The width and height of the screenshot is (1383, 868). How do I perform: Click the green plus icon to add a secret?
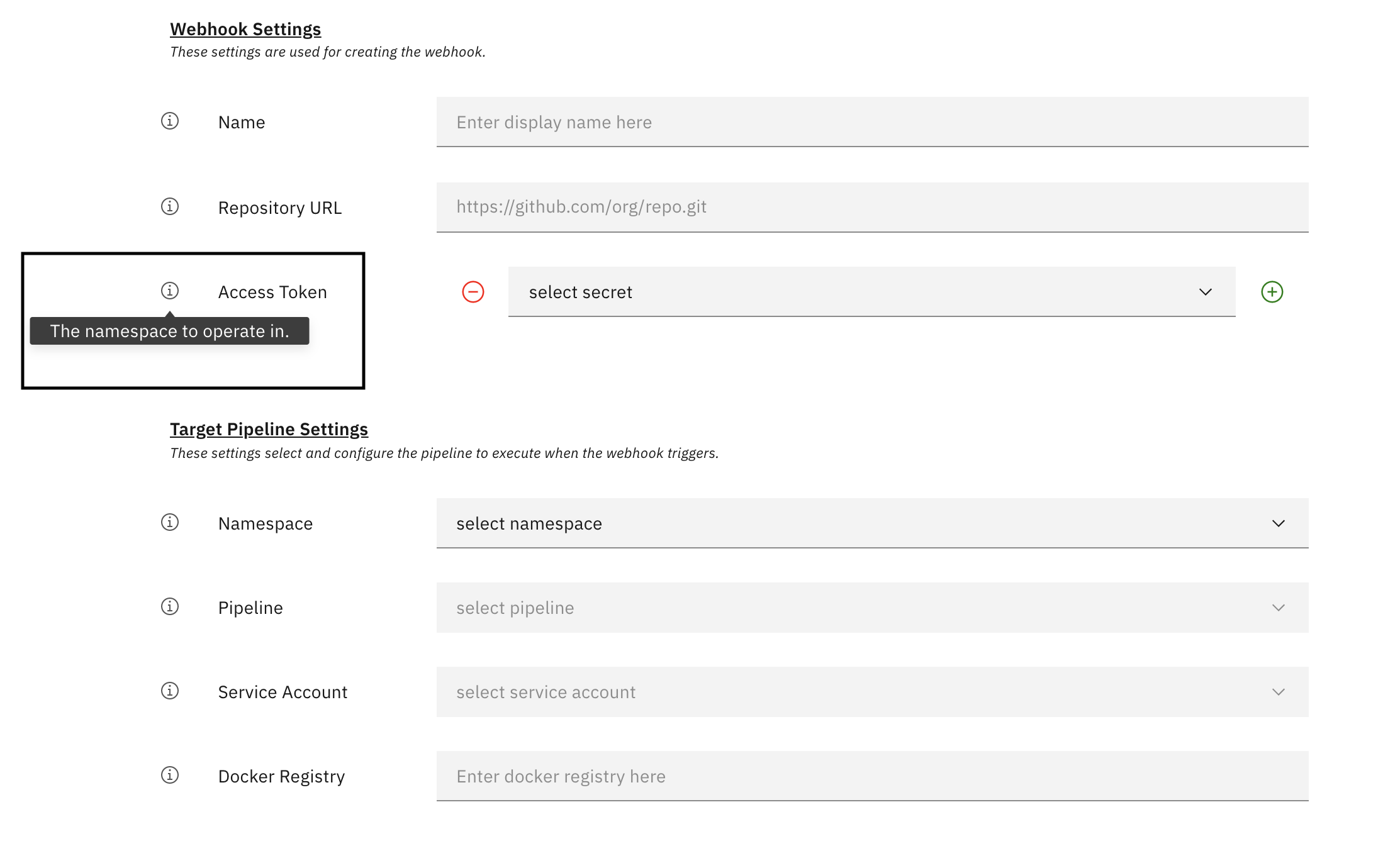[x=1272, y=291]
